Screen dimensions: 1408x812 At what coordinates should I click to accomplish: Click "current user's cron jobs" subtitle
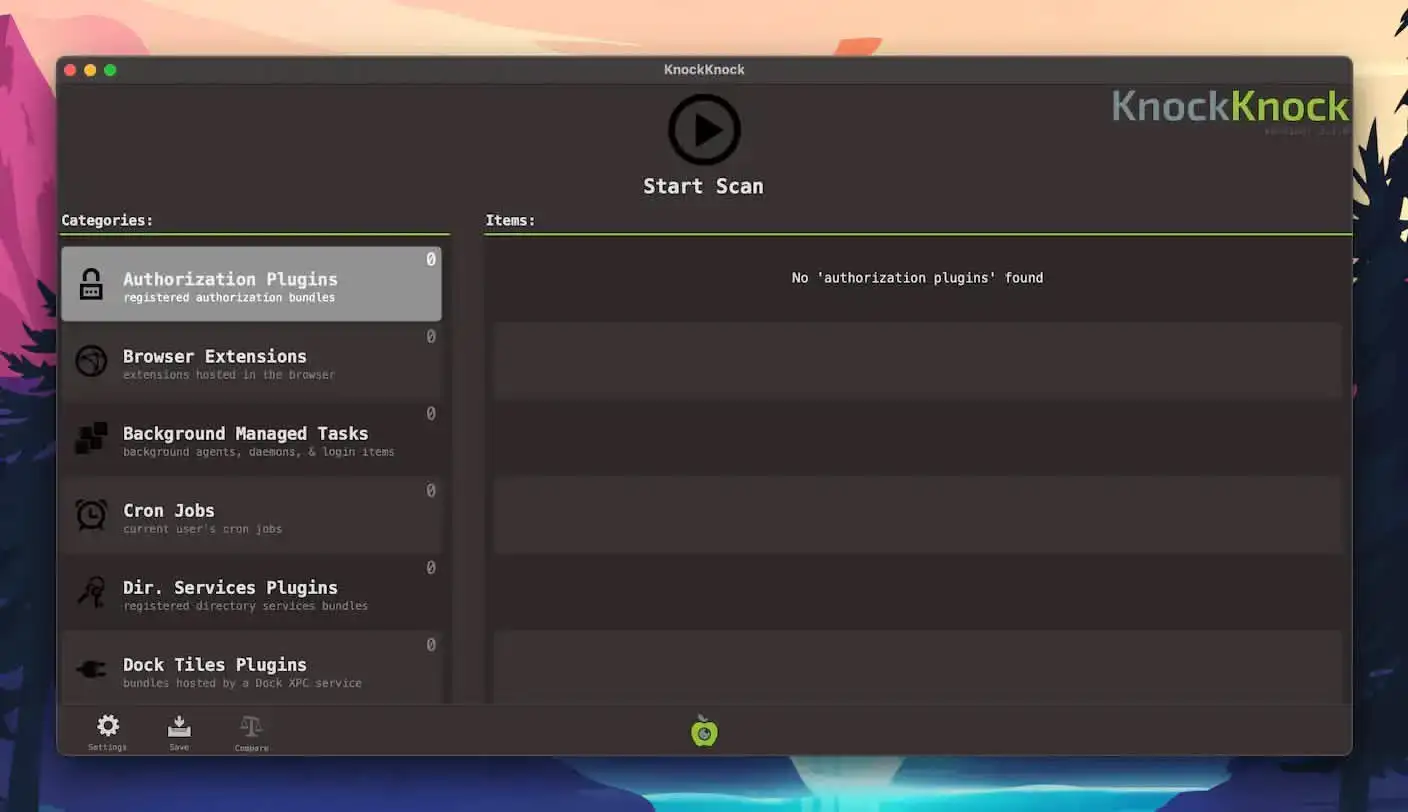203,529
